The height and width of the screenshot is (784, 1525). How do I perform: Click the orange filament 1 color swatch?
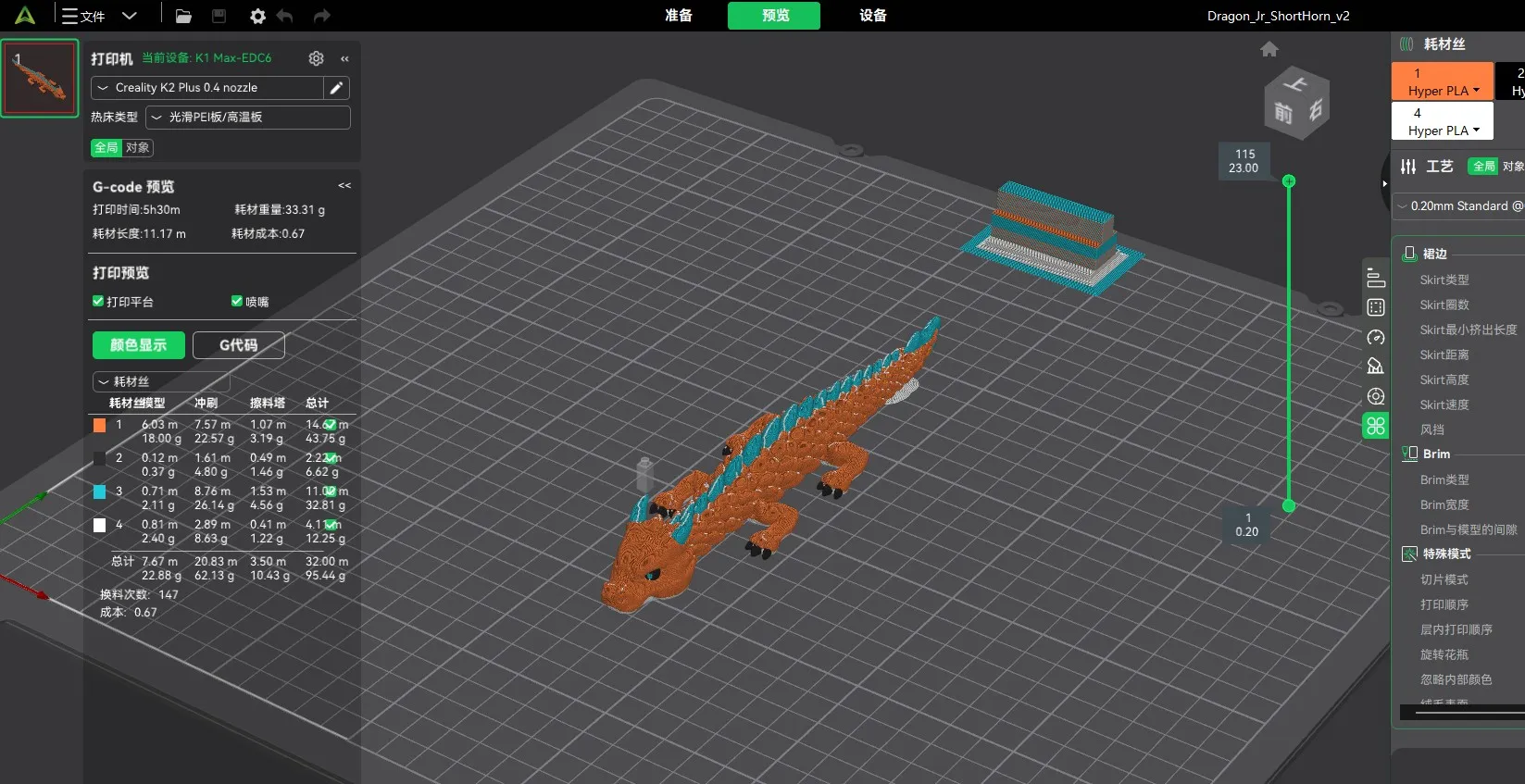tap(99, 425)
